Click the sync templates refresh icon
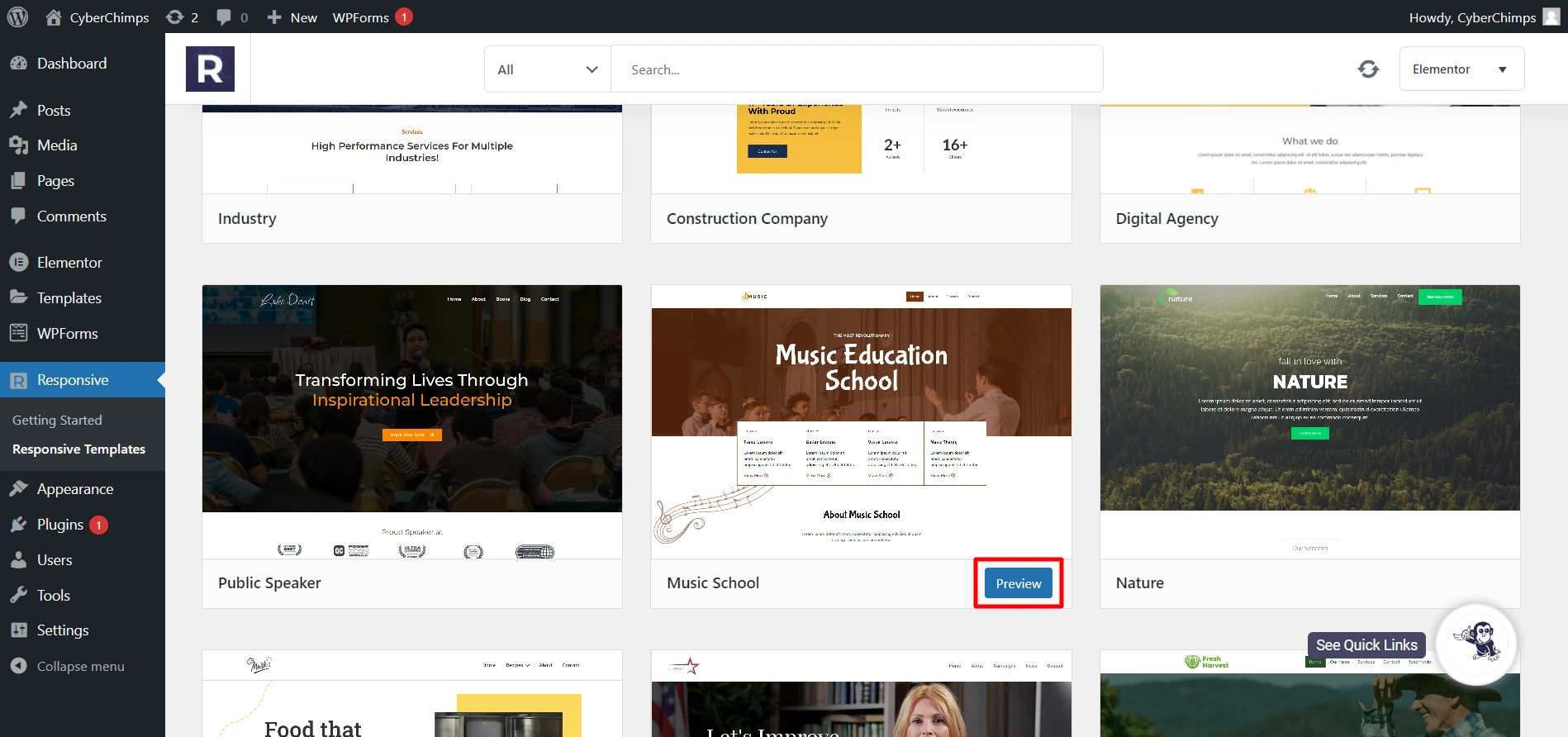The height and width of the screenshot is (737, 1568). pyautogui.click(x=1368, y=69)
